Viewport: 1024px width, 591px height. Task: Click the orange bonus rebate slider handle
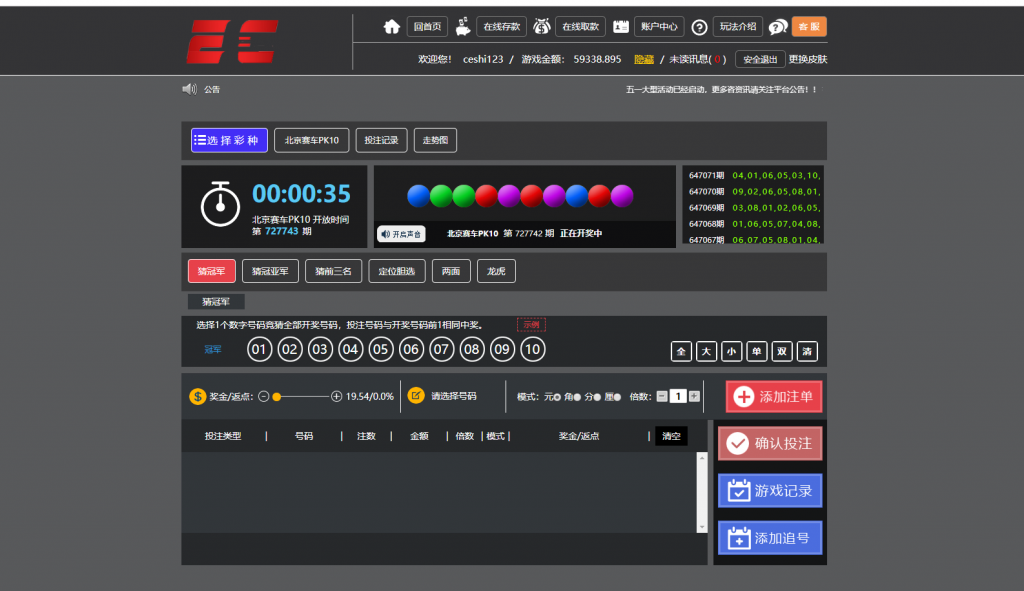(x=277, y=397)
